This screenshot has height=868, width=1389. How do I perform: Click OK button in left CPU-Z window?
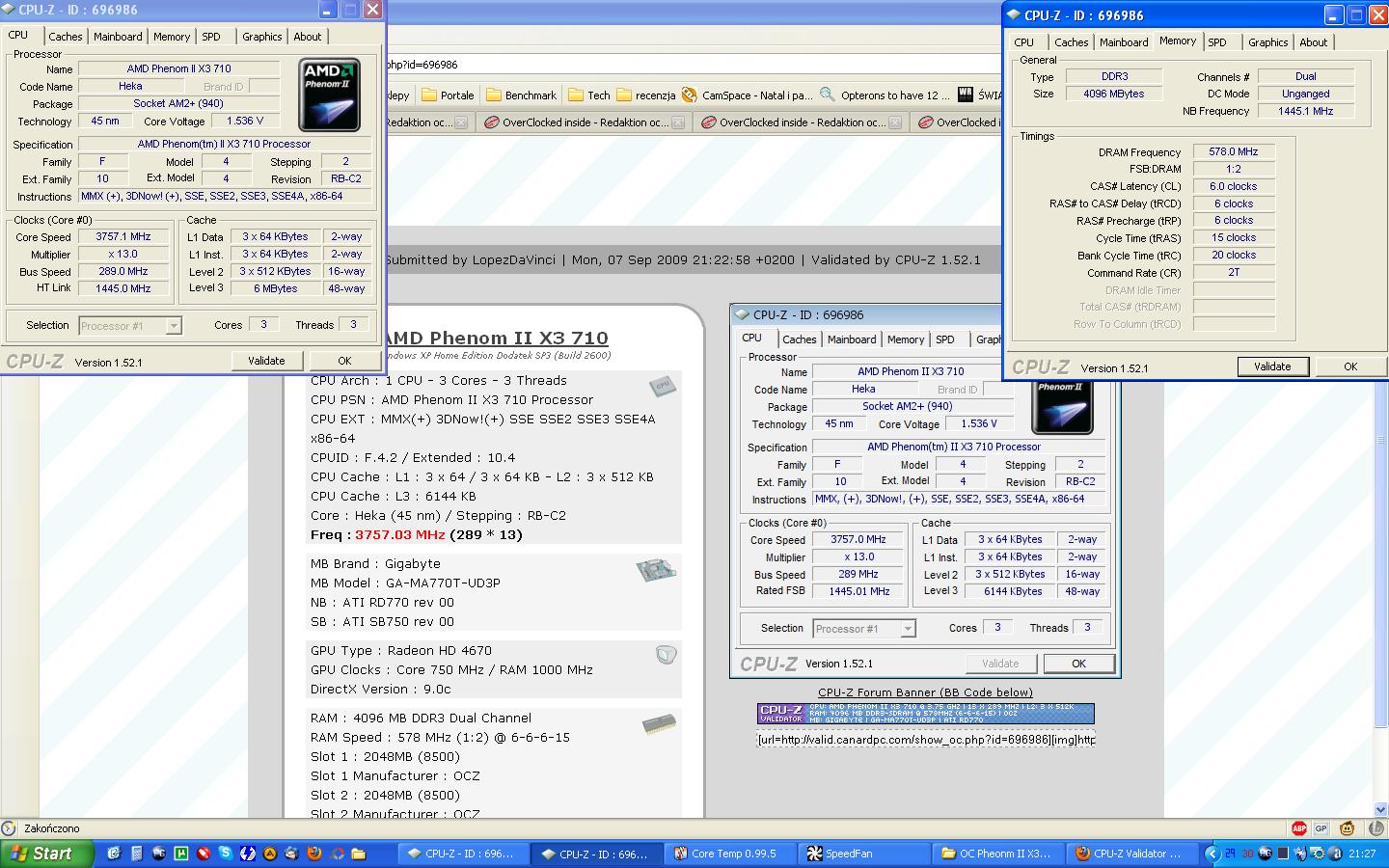tap(344, 361)
